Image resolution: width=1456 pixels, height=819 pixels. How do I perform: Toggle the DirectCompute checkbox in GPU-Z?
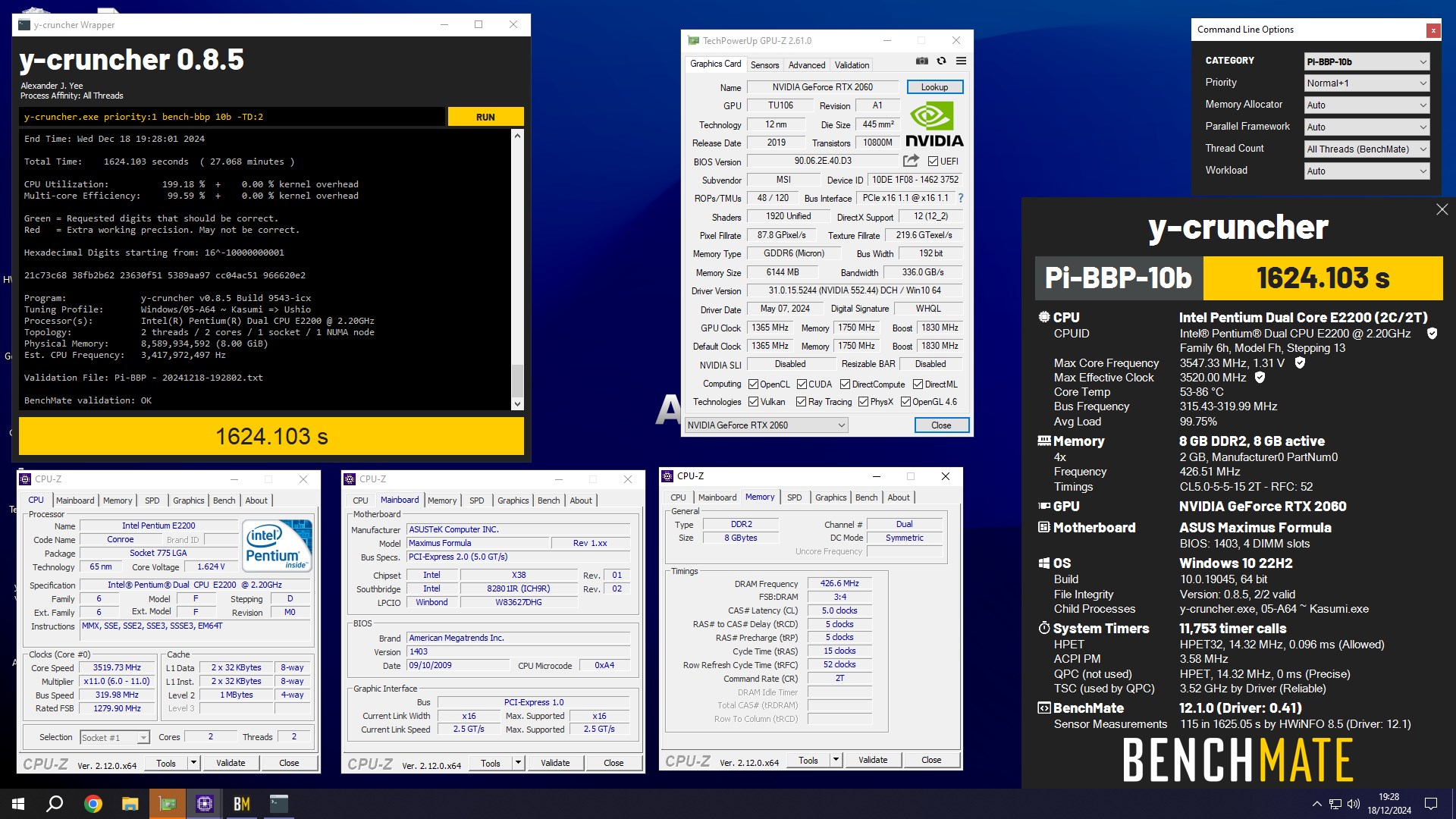pos(845,384)
